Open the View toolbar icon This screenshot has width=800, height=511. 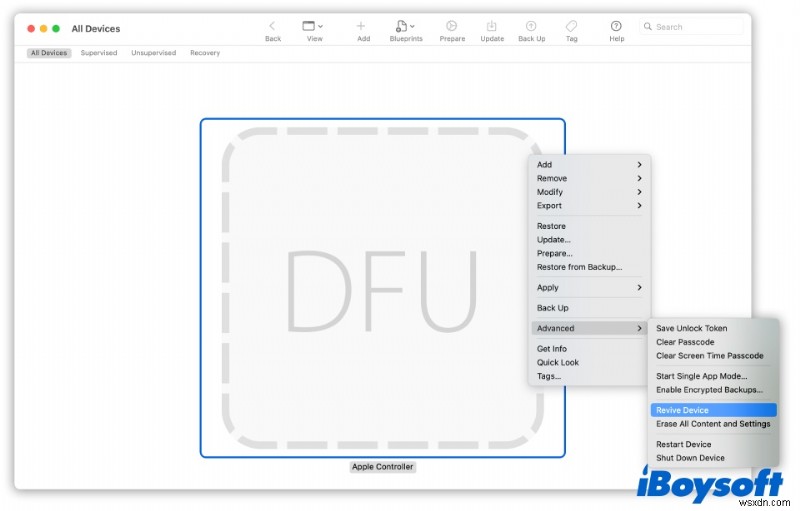[x=309, y=26]
